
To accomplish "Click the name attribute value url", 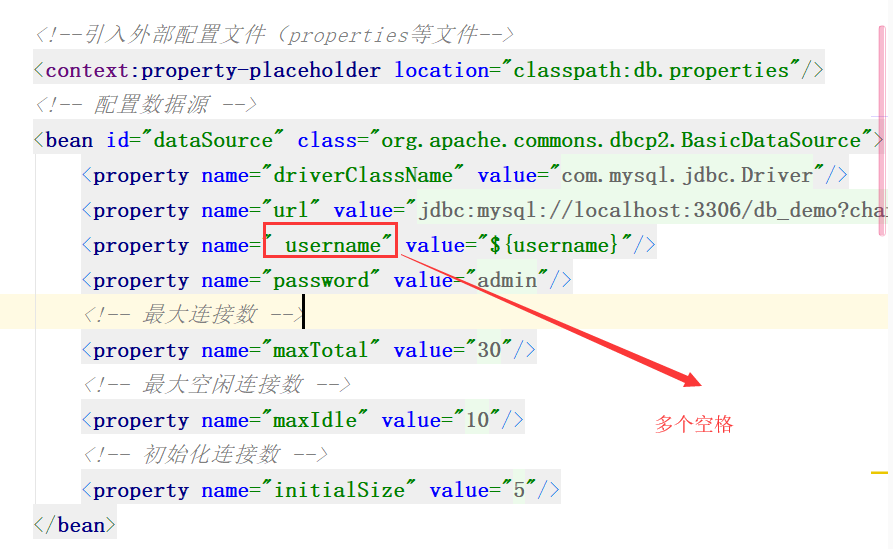I will 291,210.
